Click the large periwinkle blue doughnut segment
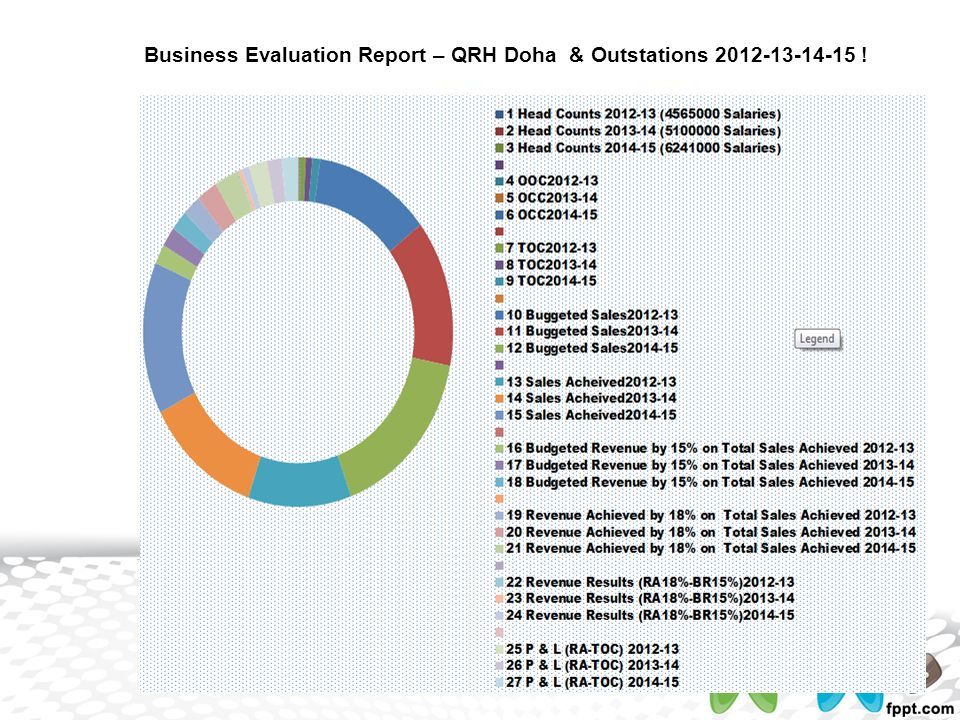Screen dimensions: 960x720 [x=167, y=339]
